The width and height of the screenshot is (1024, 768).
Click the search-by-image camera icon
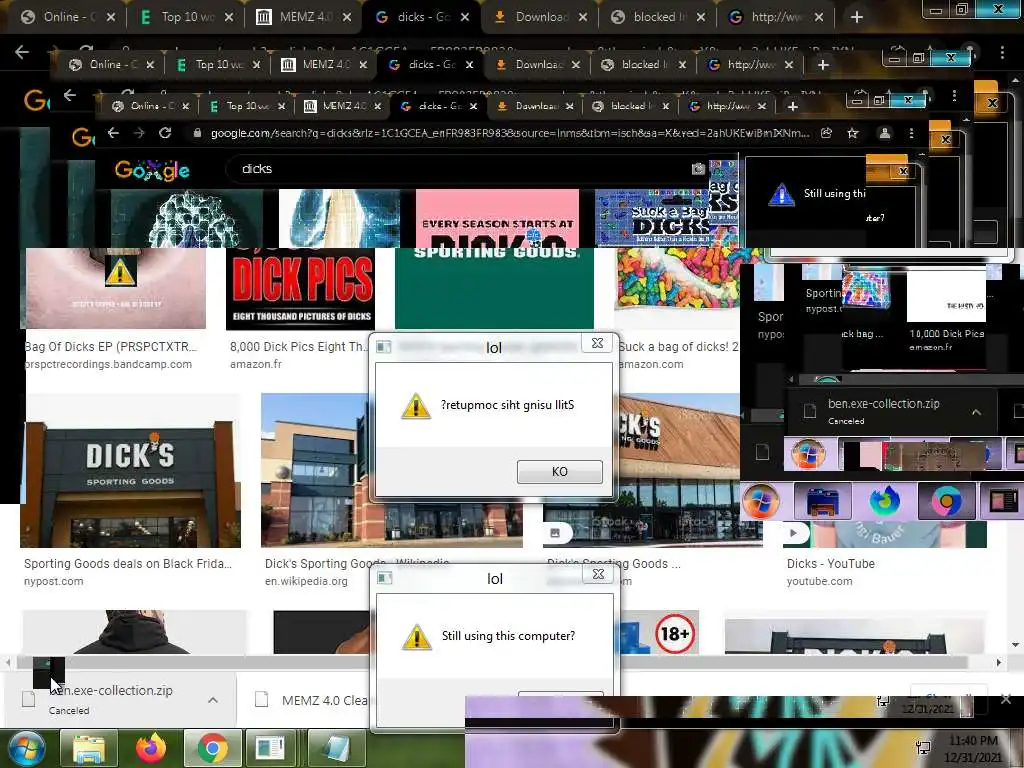[698, 169]
